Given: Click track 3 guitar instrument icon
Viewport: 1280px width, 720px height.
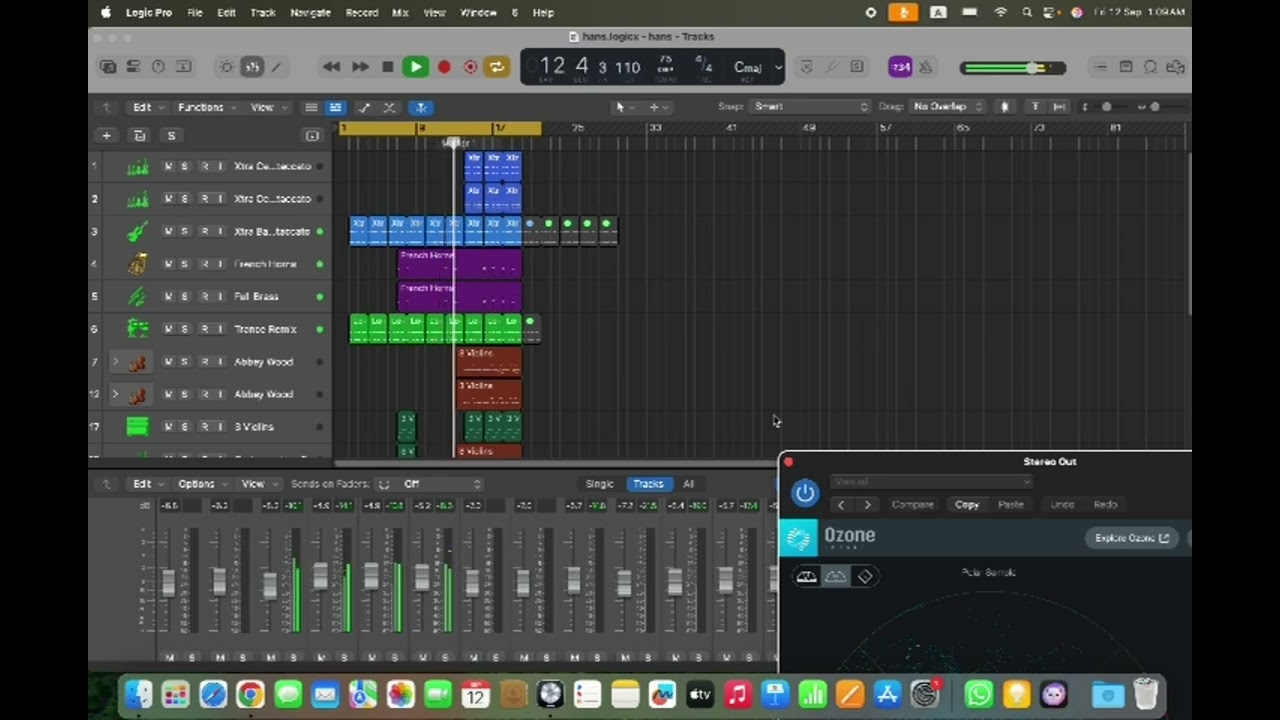Looking at the screenshot, I should point(137,231).
